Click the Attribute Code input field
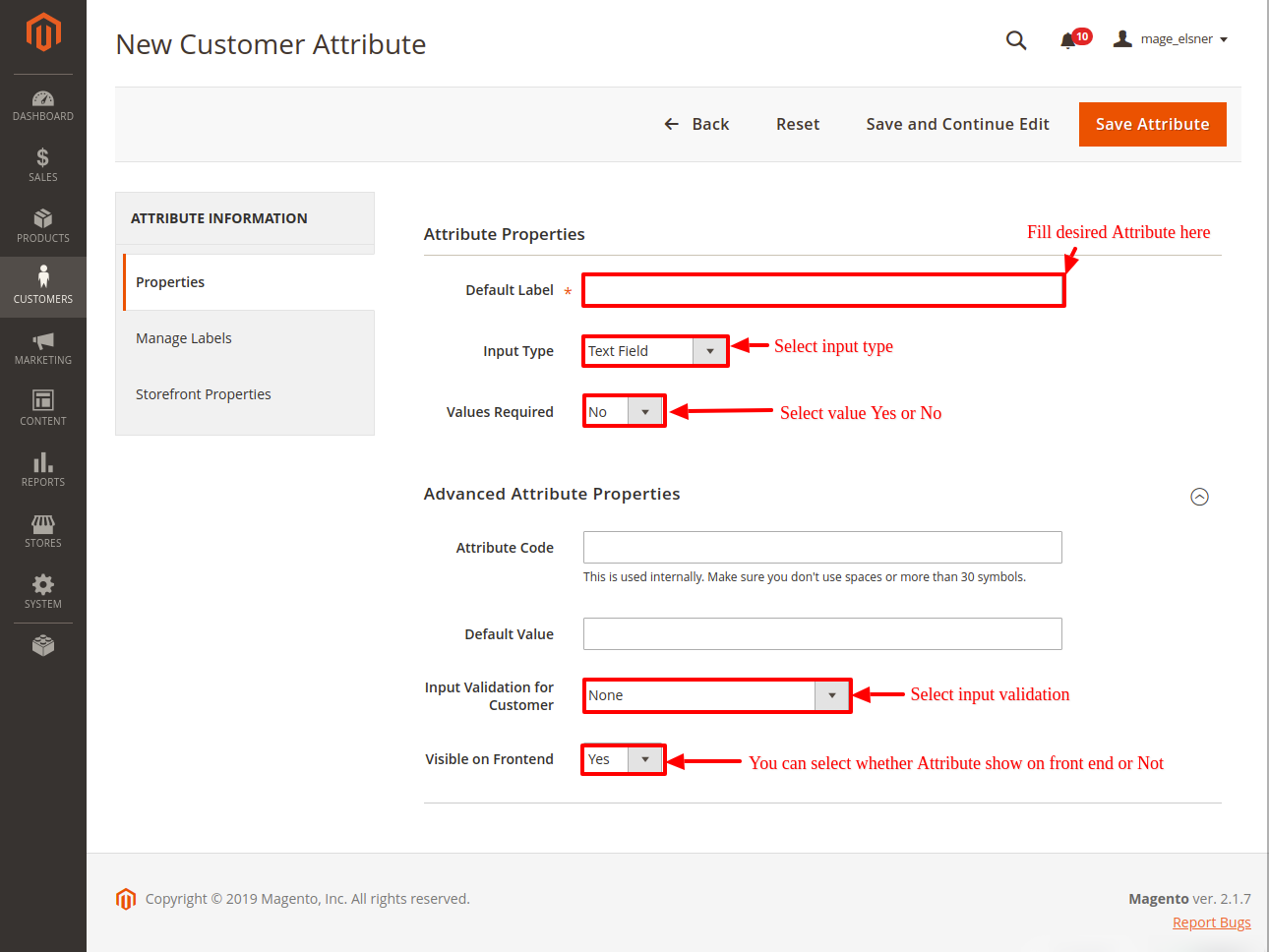This screenshot has width=1269, height=952. click(x=822, y=548)
